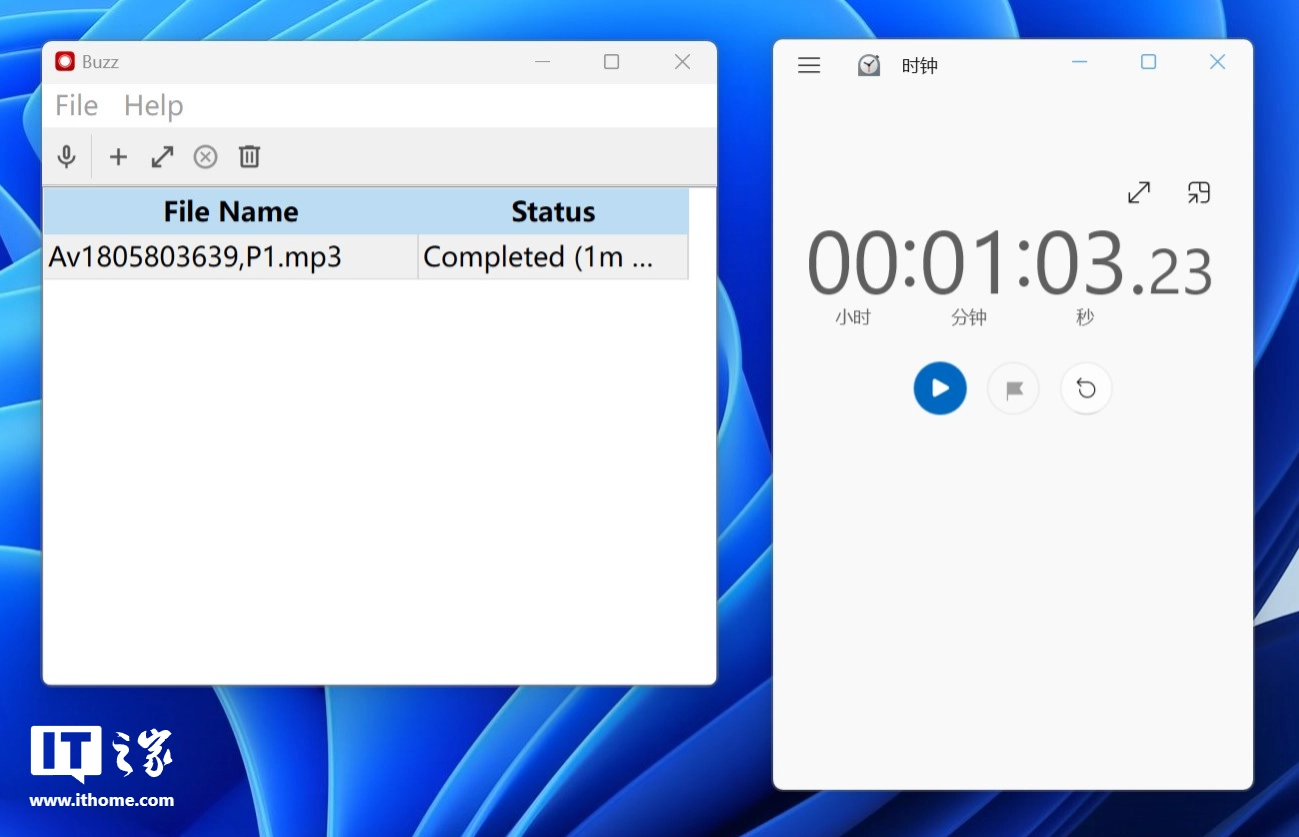Viewport: 1299px width, 837px height.
Task: Maximize the Clock window
Action: tap(1148, 62)
